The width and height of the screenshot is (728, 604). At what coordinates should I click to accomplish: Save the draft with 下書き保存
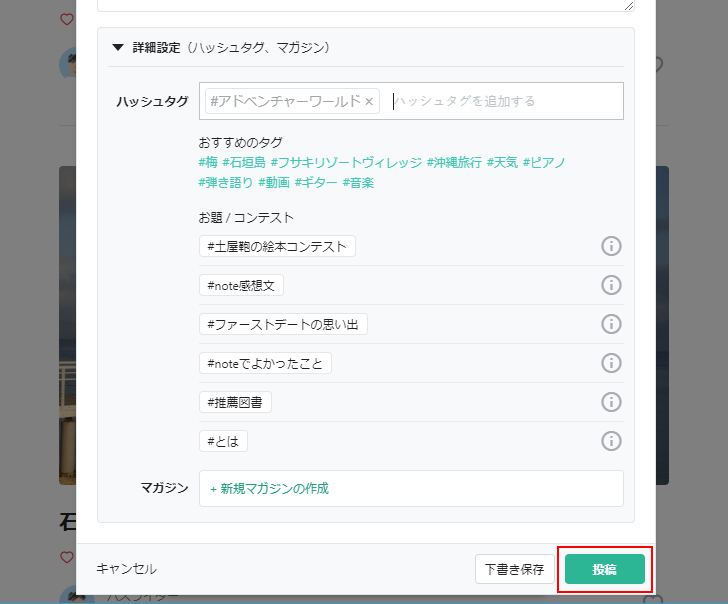click(514, 569)
